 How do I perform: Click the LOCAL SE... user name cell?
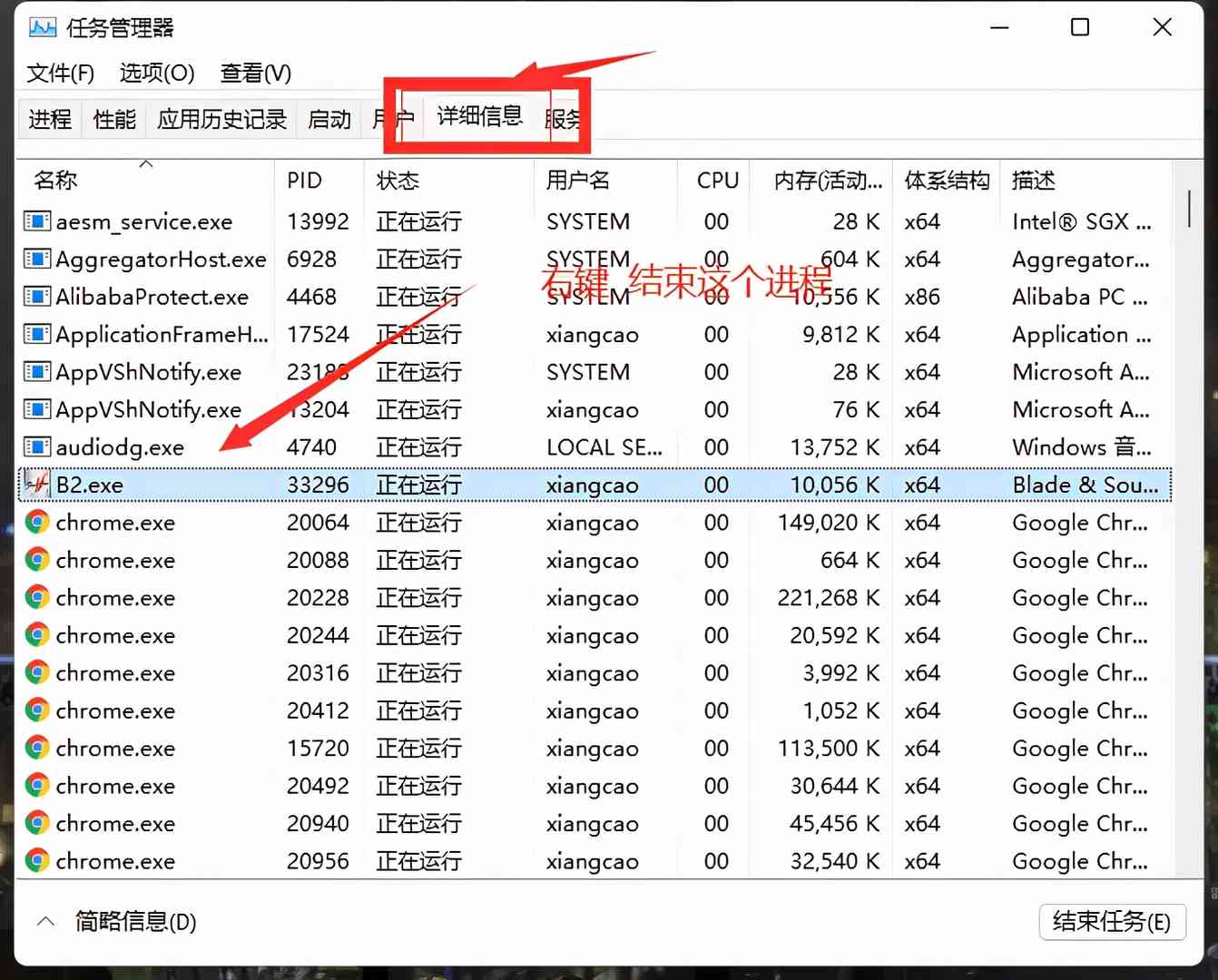point(604,447)
